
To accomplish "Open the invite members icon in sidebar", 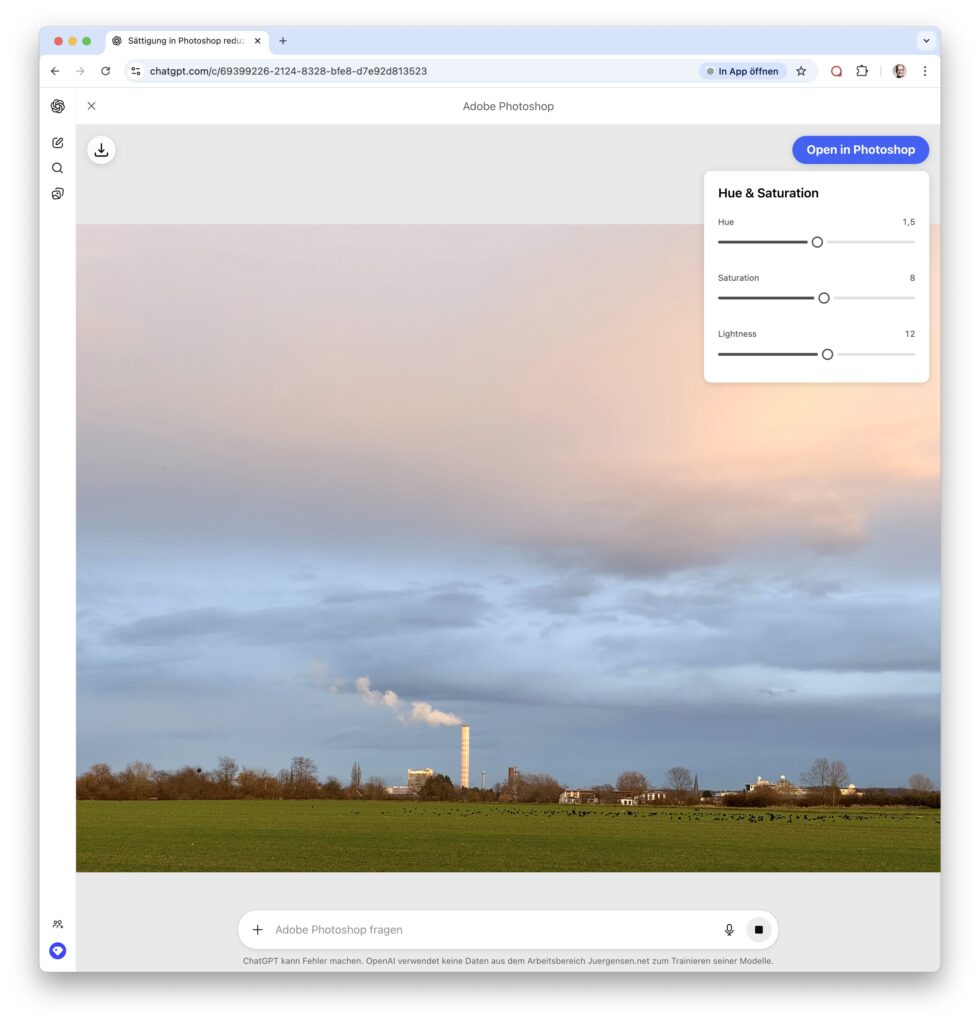I will pos(58,924).
